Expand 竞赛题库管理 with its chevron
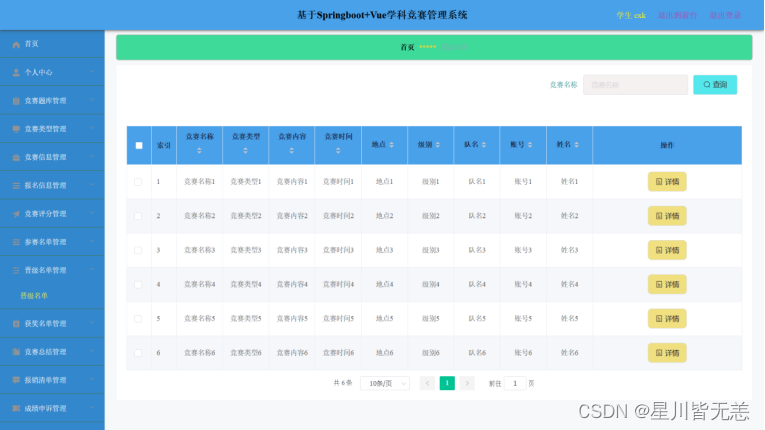Screen dimensions: 765x430 click(x=92, y=100)
